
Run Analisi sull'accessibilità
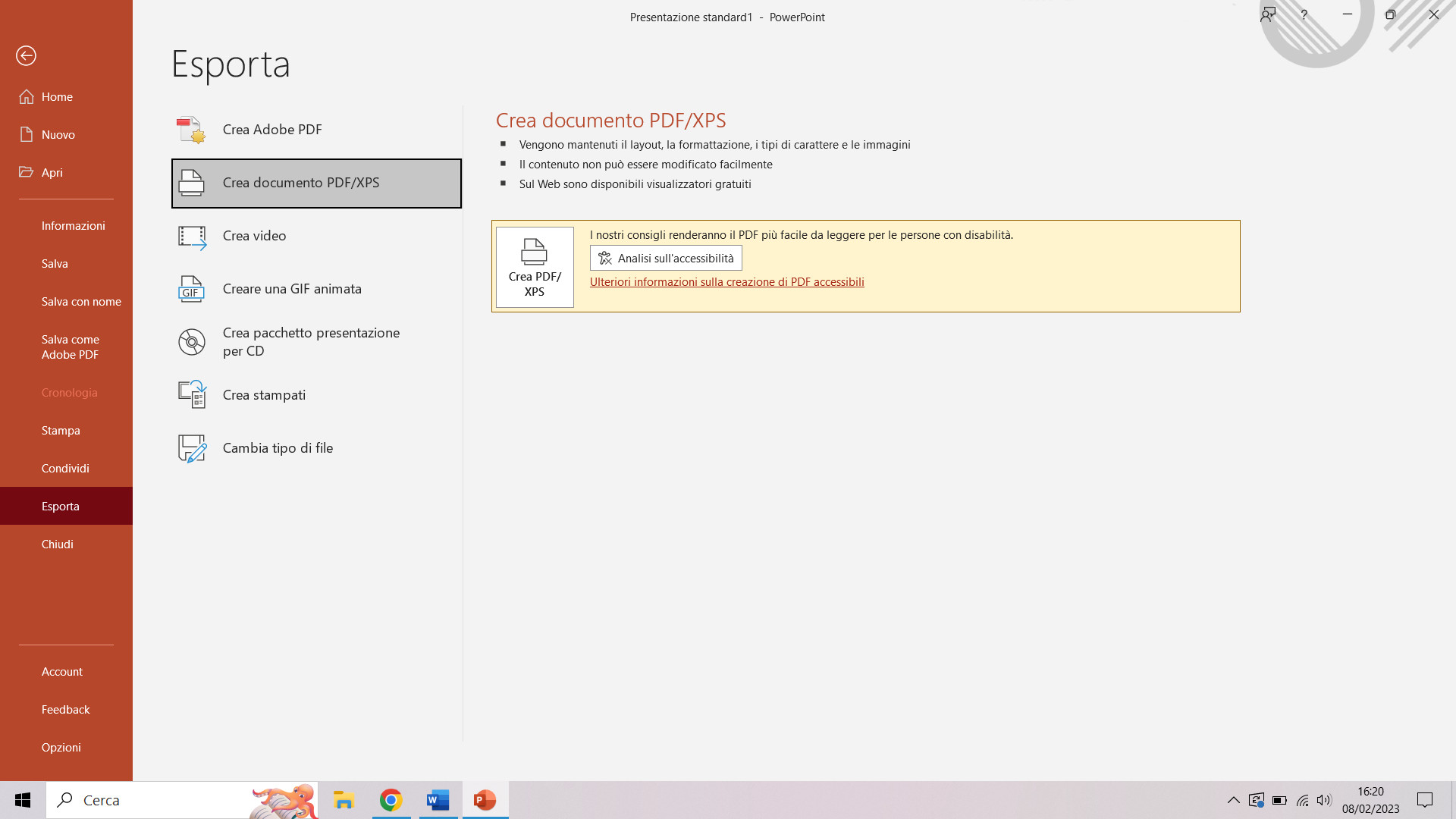(665, 258)
